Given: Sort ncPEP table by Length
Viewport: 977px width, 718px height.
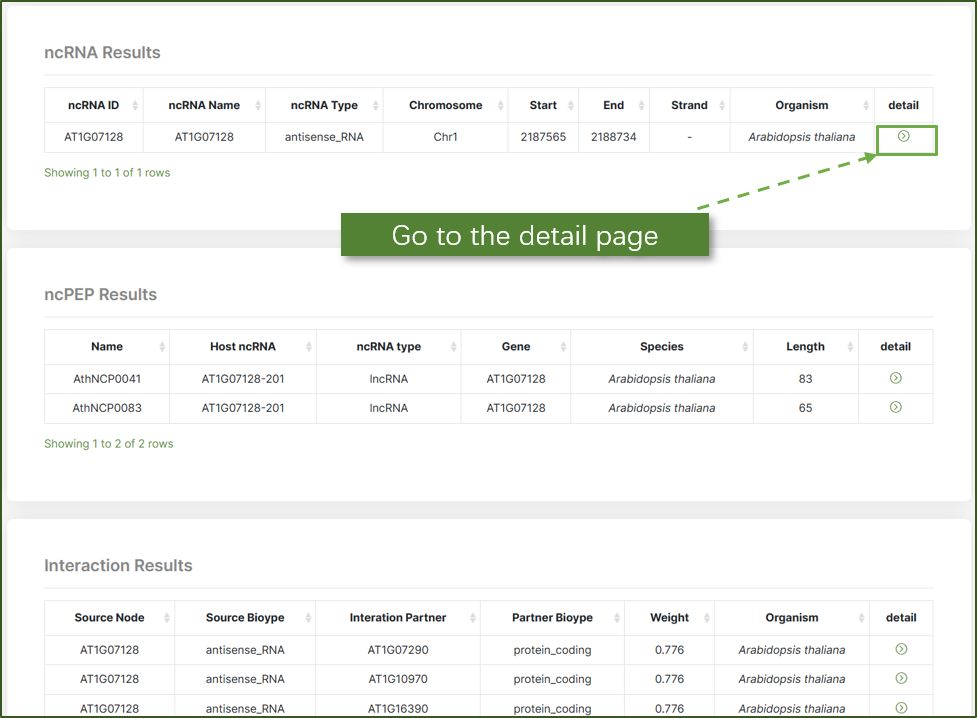Looking at the screenshot, I should 805,347.
